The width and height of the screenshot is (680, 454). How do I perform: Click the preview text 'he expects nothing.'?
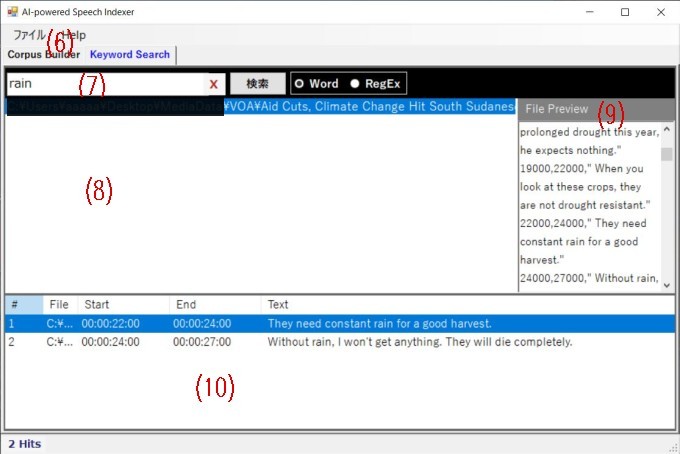coord(571,150)
